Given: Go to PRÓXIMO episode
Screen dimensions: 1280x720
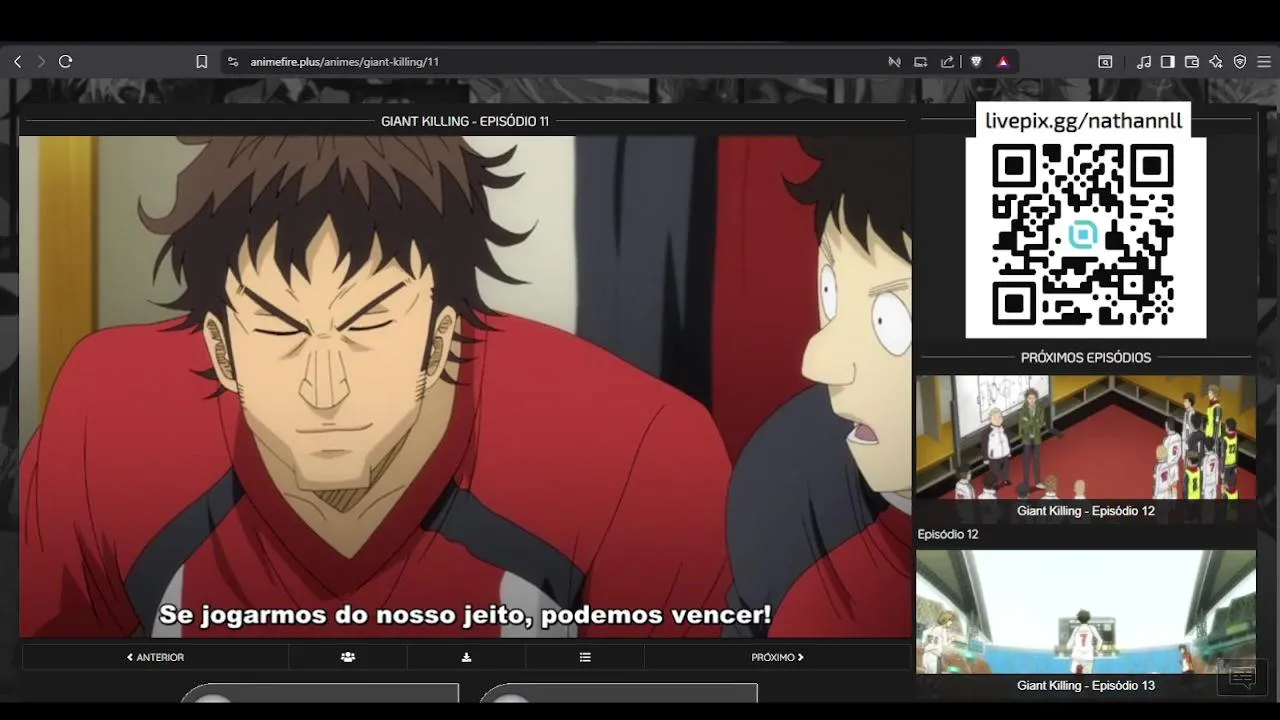Looking at the screenshot, I should 777,657.
